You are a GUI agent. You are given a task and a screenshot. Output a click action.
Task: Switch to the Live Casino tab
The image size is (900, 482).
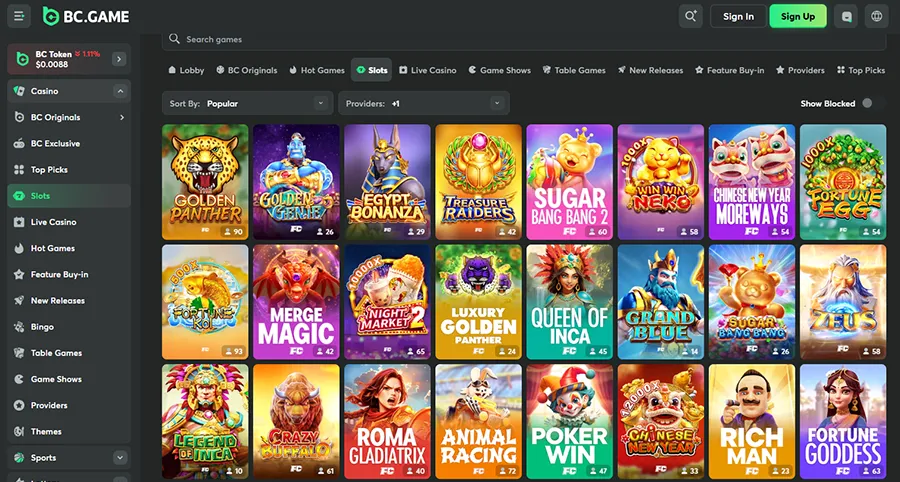tap(428, 70)
